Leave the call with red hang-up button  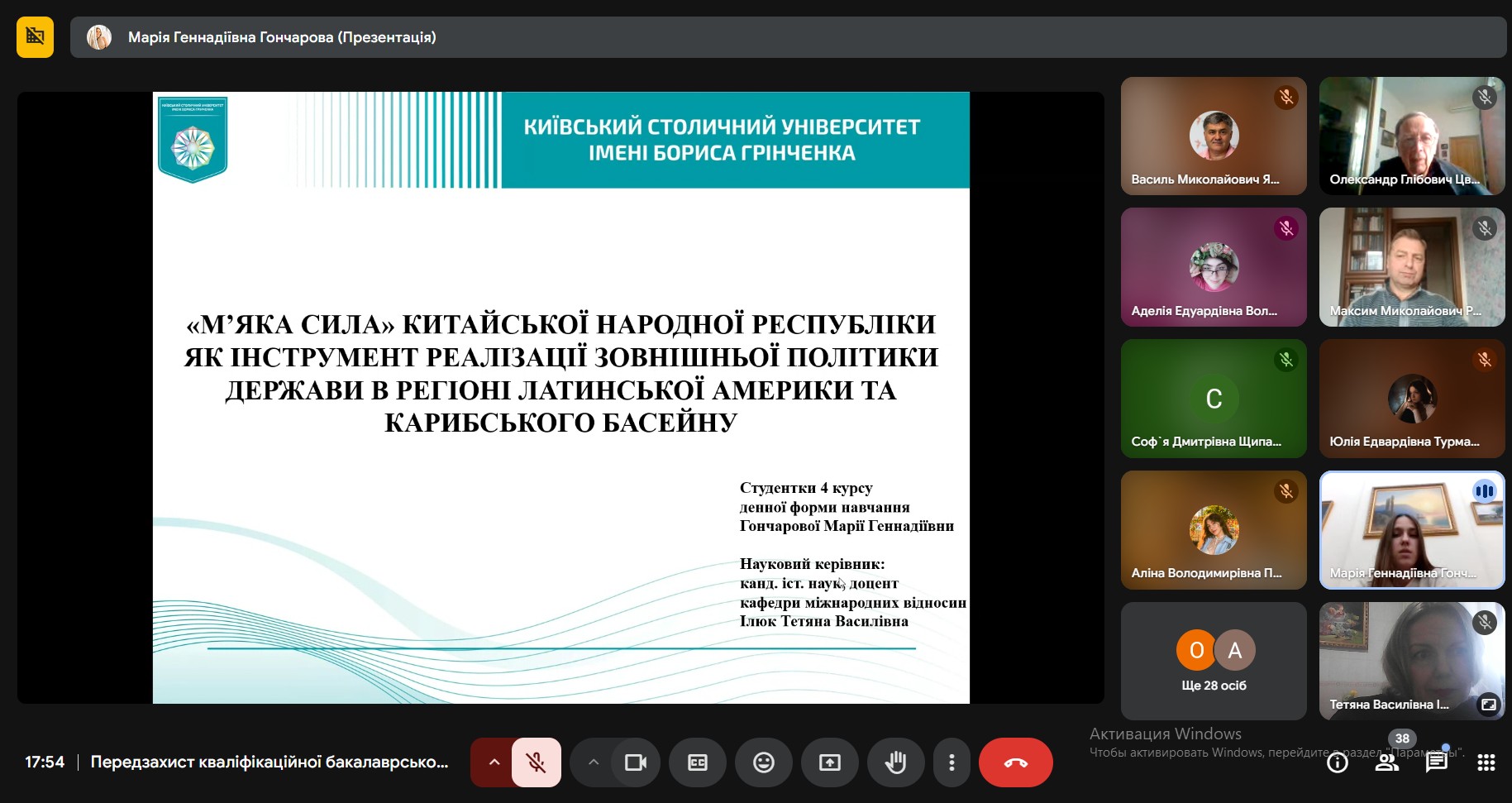click(x=1015, y=762)
